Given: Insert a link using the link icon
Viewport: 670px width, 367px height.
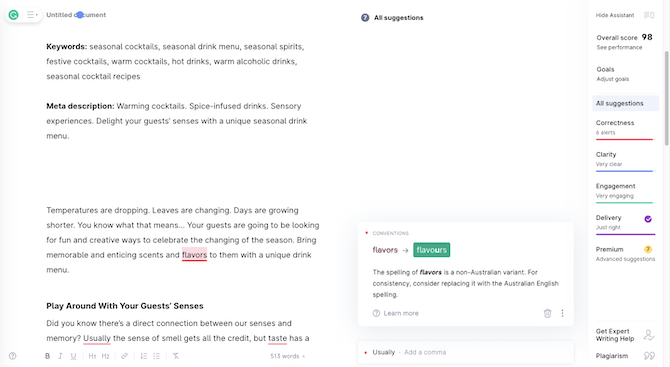Looking at the screenshot, I should [124, 356].
